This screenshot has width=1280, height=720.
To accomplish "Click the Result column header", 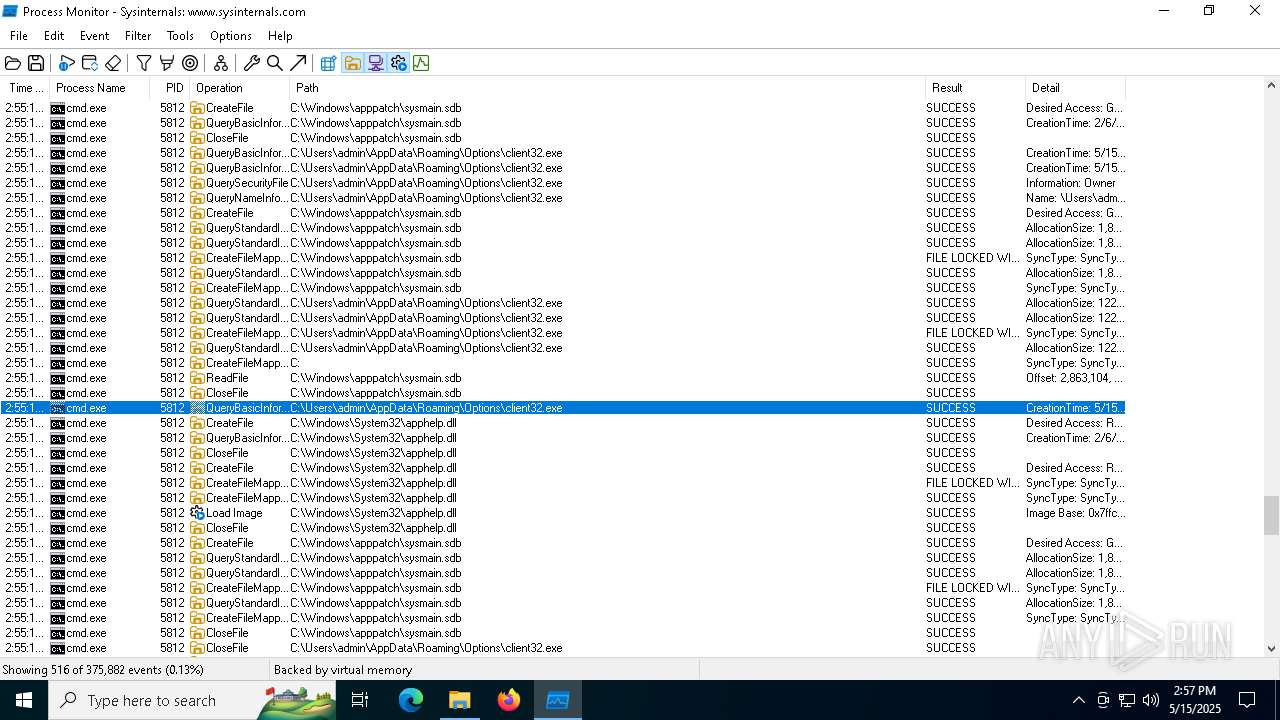I will (x=975, y=88).
